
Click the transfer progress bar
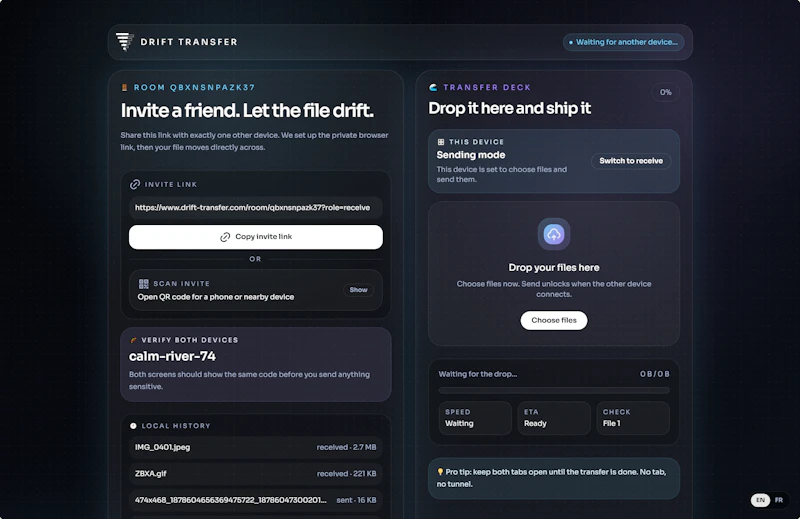click(x=554, y=390)
